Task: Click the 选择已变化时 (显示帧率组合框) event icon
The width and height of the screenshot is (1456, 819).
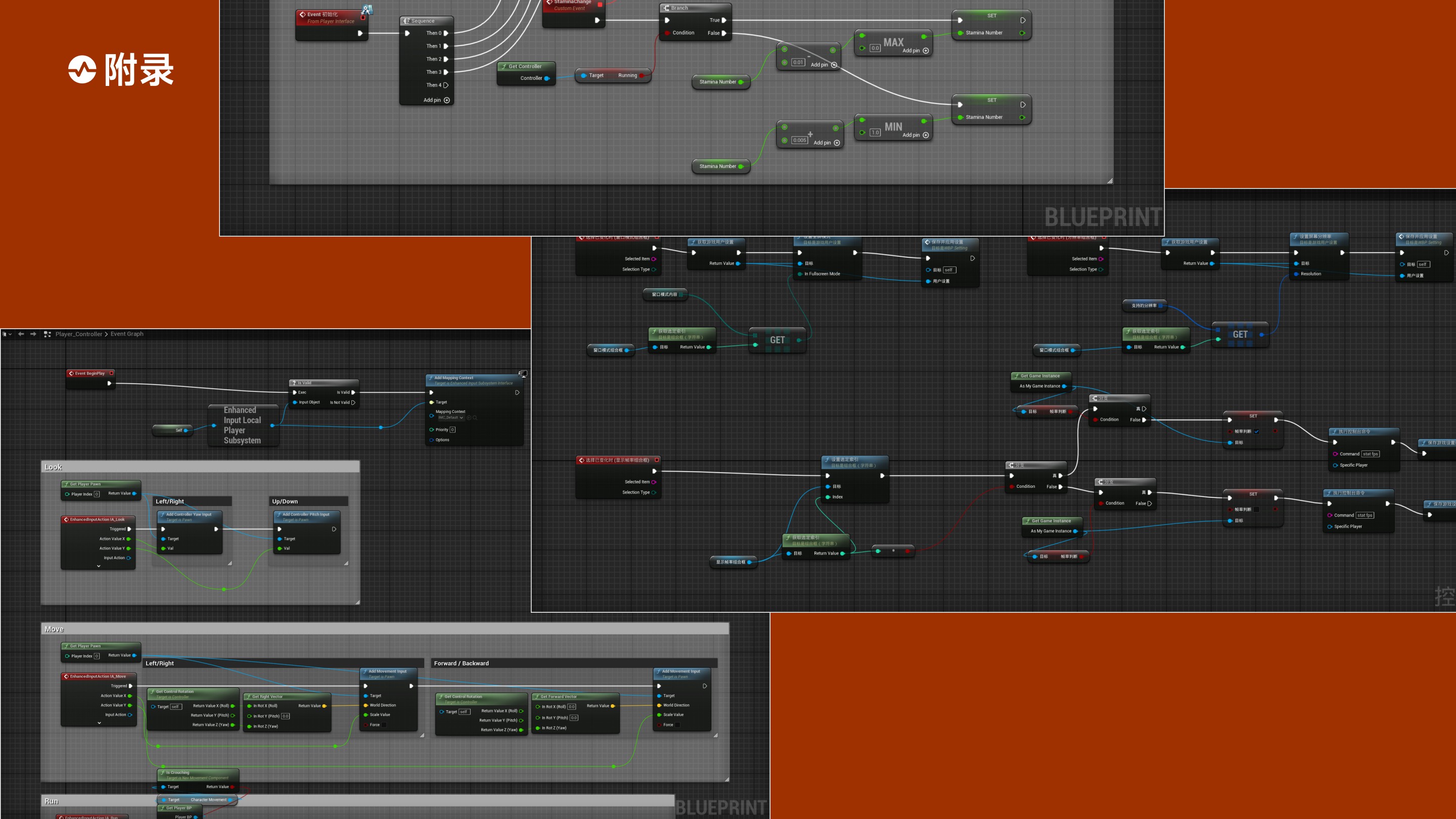Action: (x=581, y=460)
